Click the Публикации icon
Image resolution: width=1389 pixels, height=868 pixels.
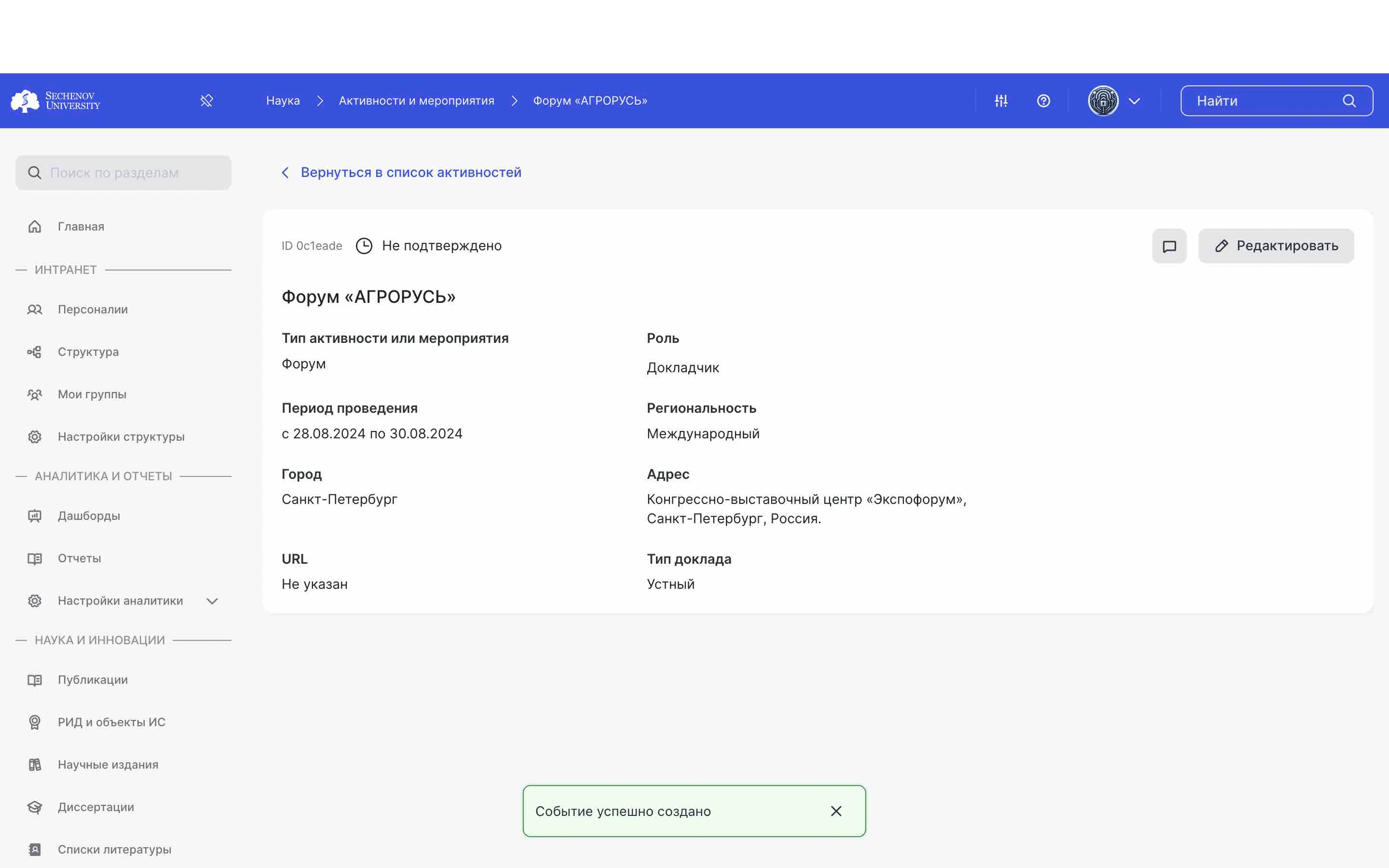[x=34, y=680]
